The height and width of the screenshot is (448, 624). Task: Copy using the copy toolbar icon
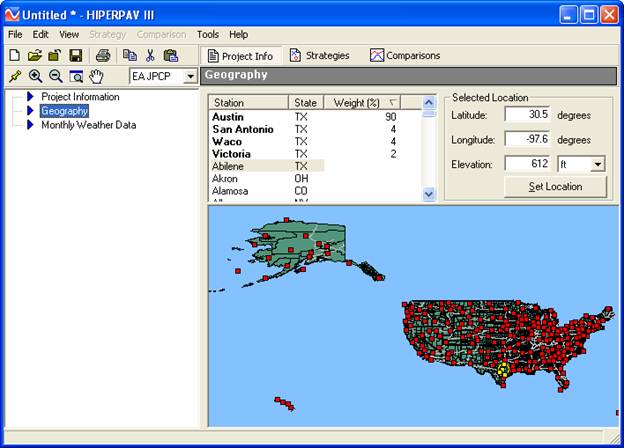(x=130, y=55)
